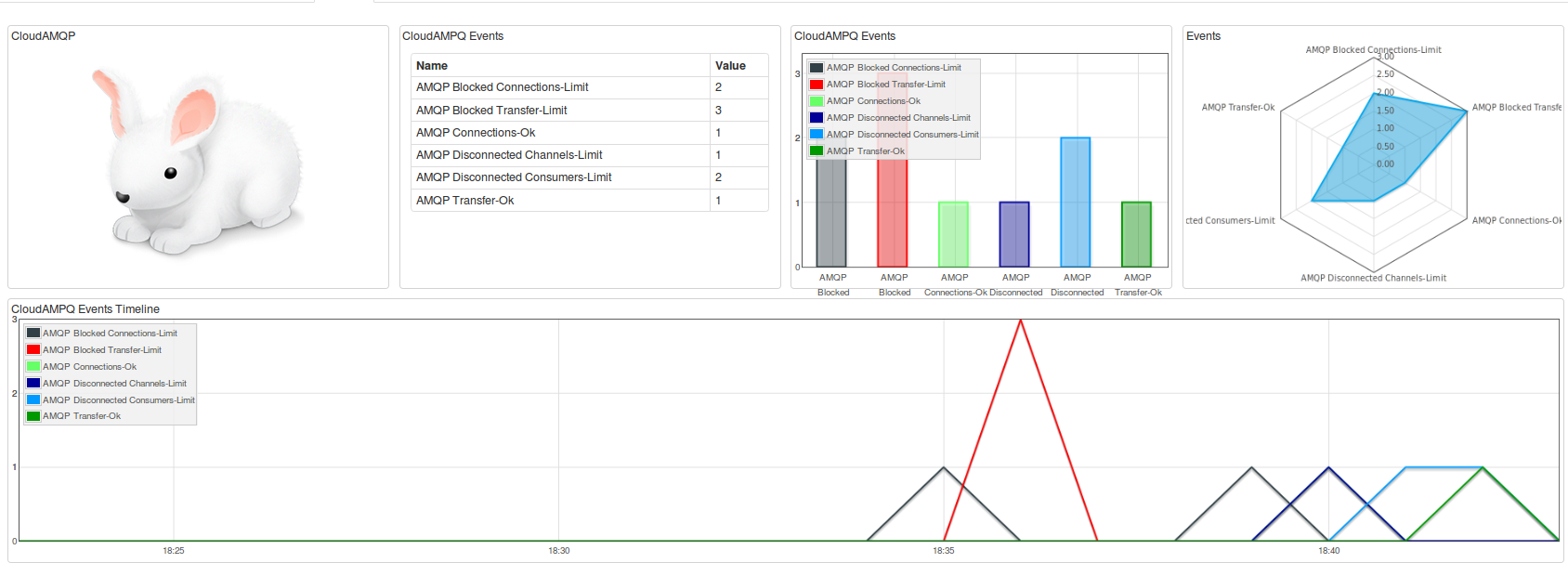Click the light blue Disconnected Consumers-Limit bar
1568x563 pixels.
pos(1075,203)
